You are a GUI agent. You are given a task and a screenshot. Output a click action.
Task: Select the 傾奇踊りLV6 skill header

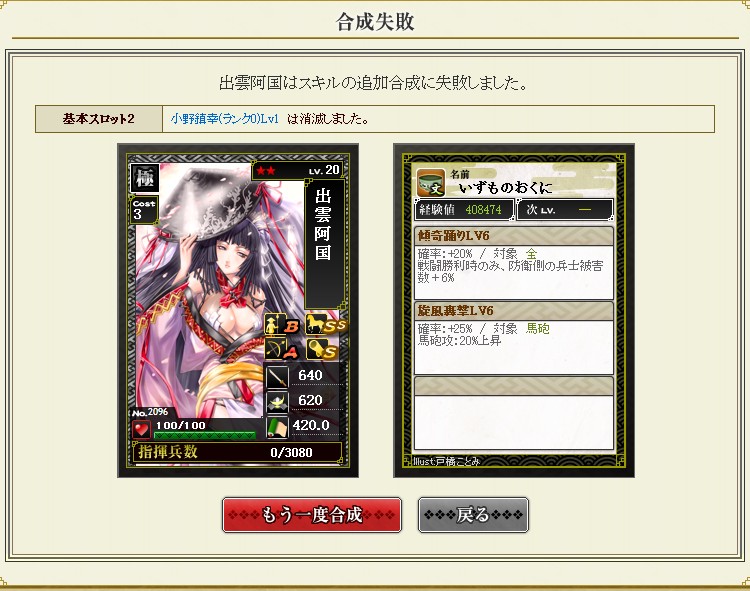(514, 236)
